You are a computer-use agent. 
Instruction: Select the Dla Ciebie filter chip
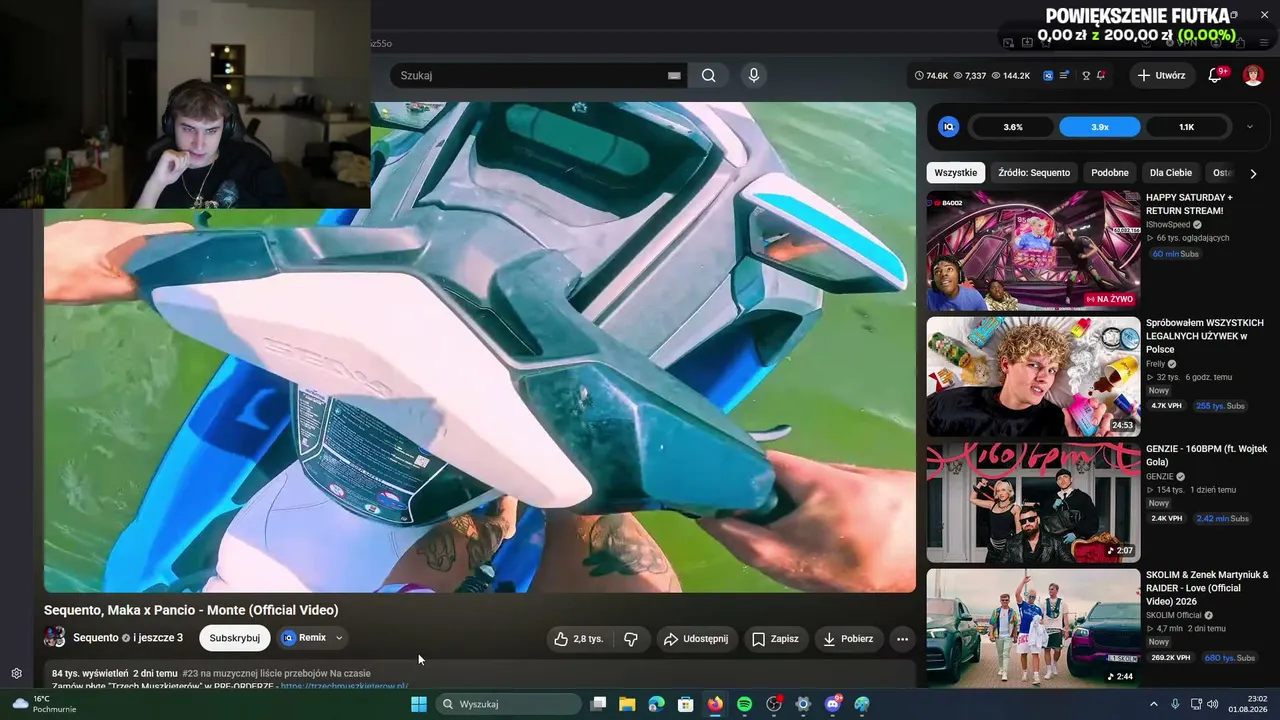coord(1171,173)
